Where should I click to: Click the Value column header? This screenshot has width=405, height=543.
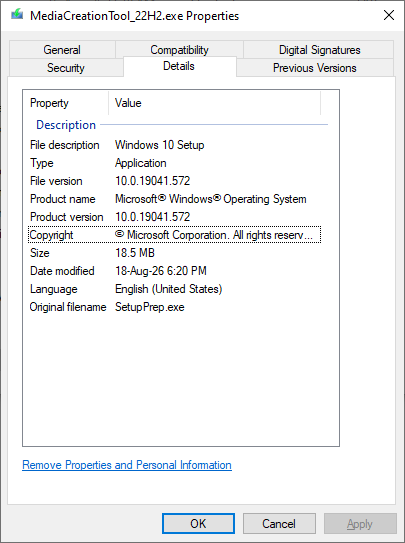pyautogui.click(x=215, y=103)
